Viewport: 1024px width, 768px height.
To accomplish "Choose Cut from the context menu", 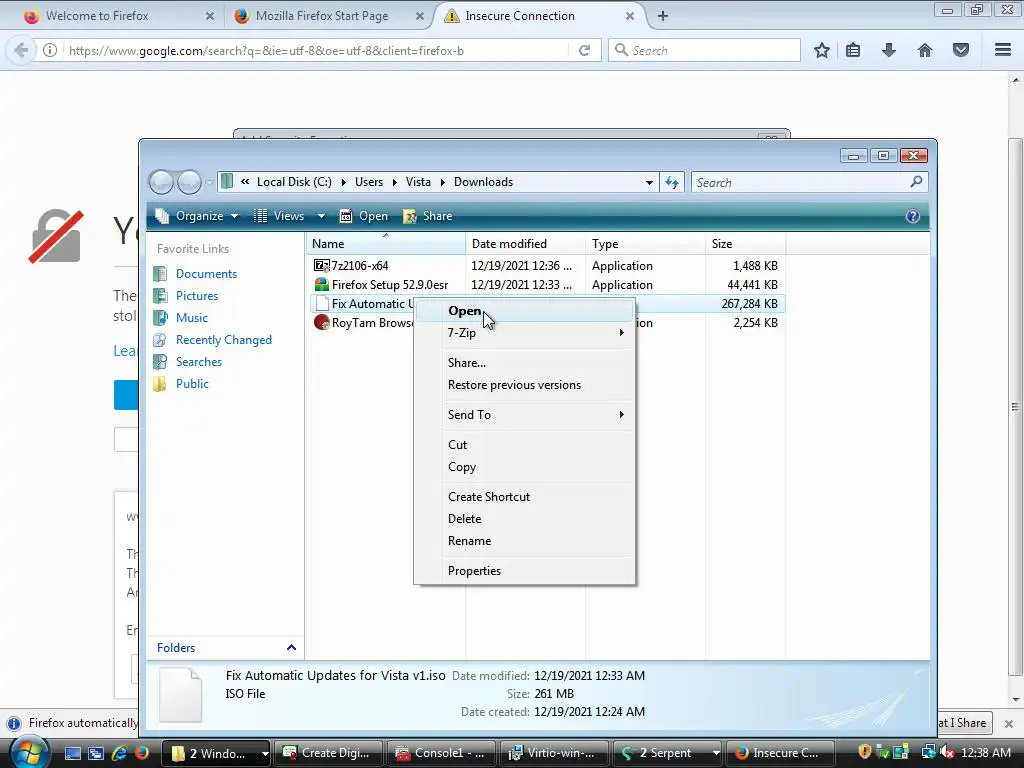I will click(x=524, y=445).
